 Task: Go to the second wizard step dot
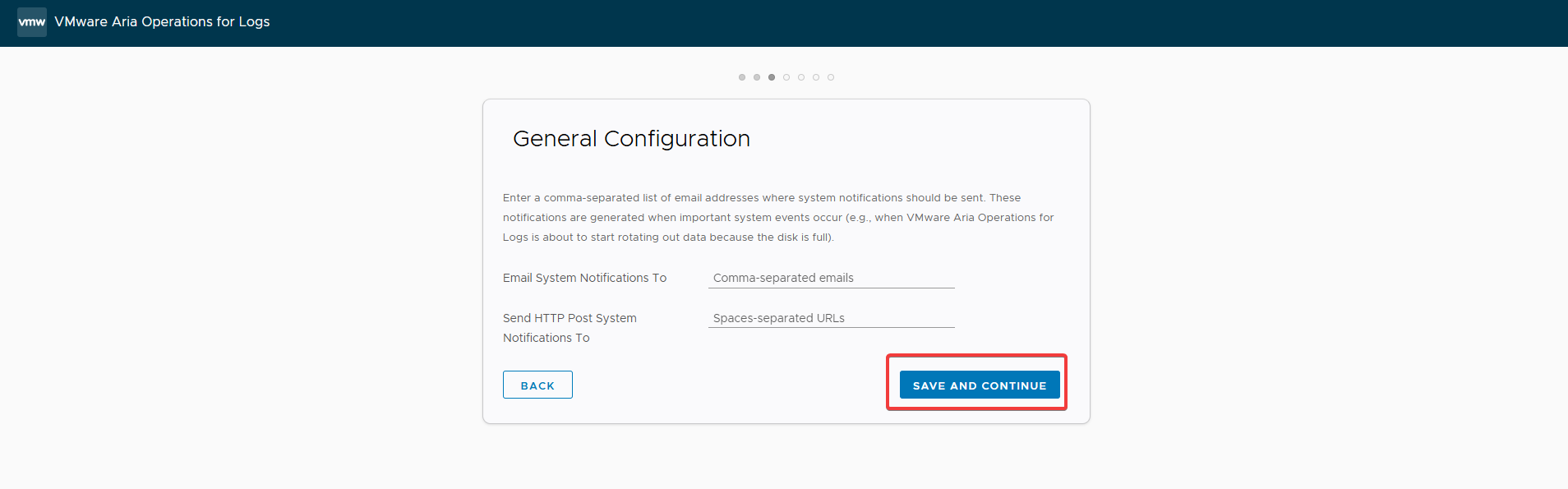click(757, 77)
